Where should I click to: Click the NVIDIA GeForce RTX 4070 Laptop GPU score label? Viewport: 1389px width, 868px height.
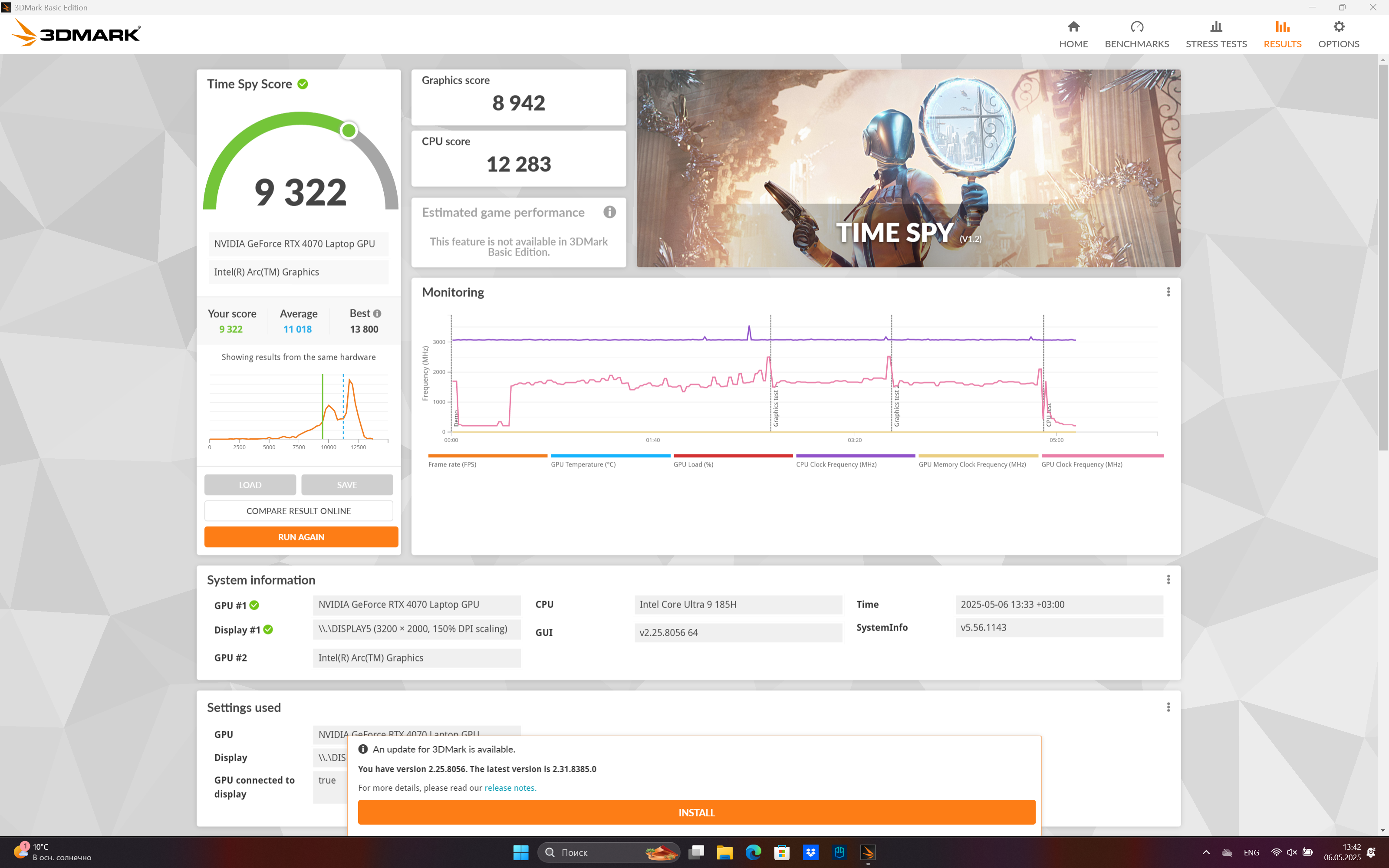(298, 243)
